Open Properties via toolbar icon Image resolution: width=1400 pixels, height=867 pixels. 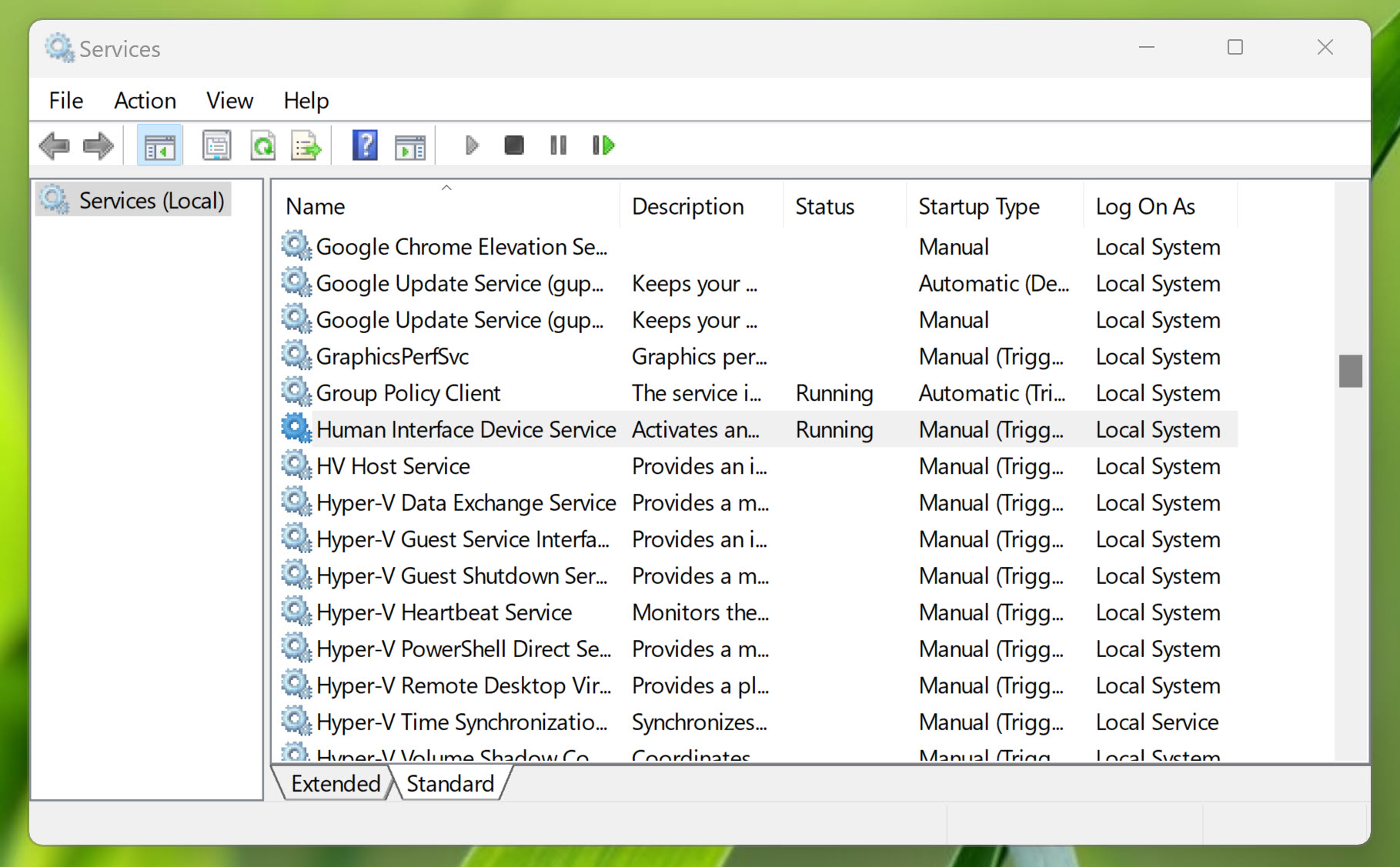pos(216,145)
